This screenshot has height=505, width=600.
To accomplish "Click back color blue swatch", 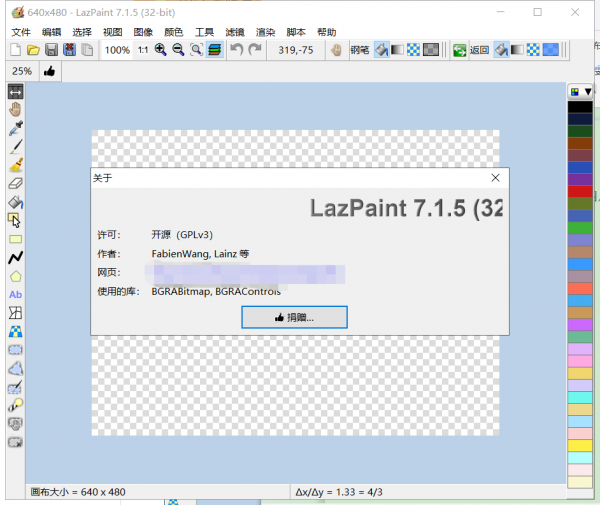I will [551, 50].
